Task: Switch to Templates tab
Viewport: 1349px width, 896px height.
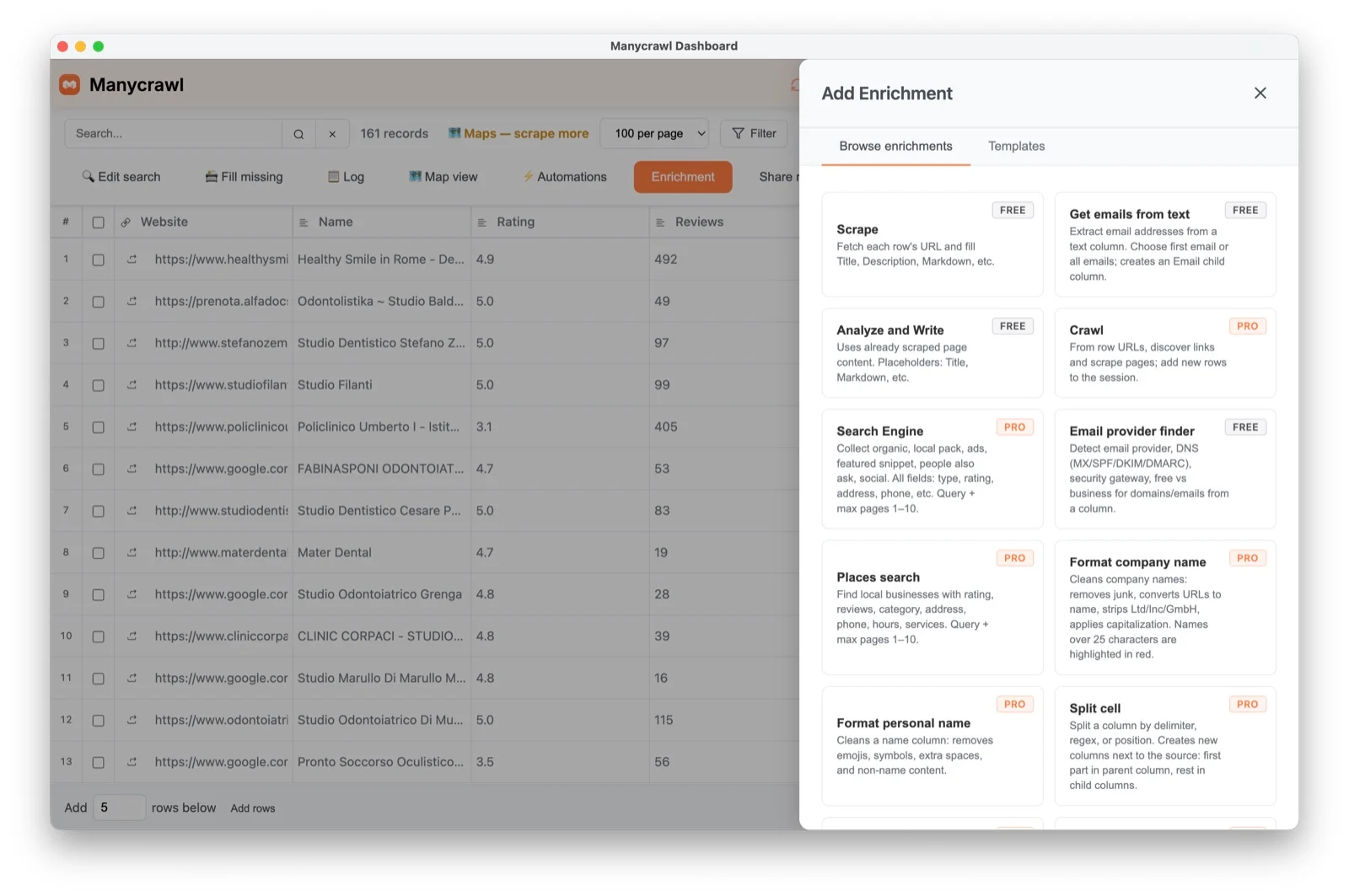Action: (x=1016, y=147)
